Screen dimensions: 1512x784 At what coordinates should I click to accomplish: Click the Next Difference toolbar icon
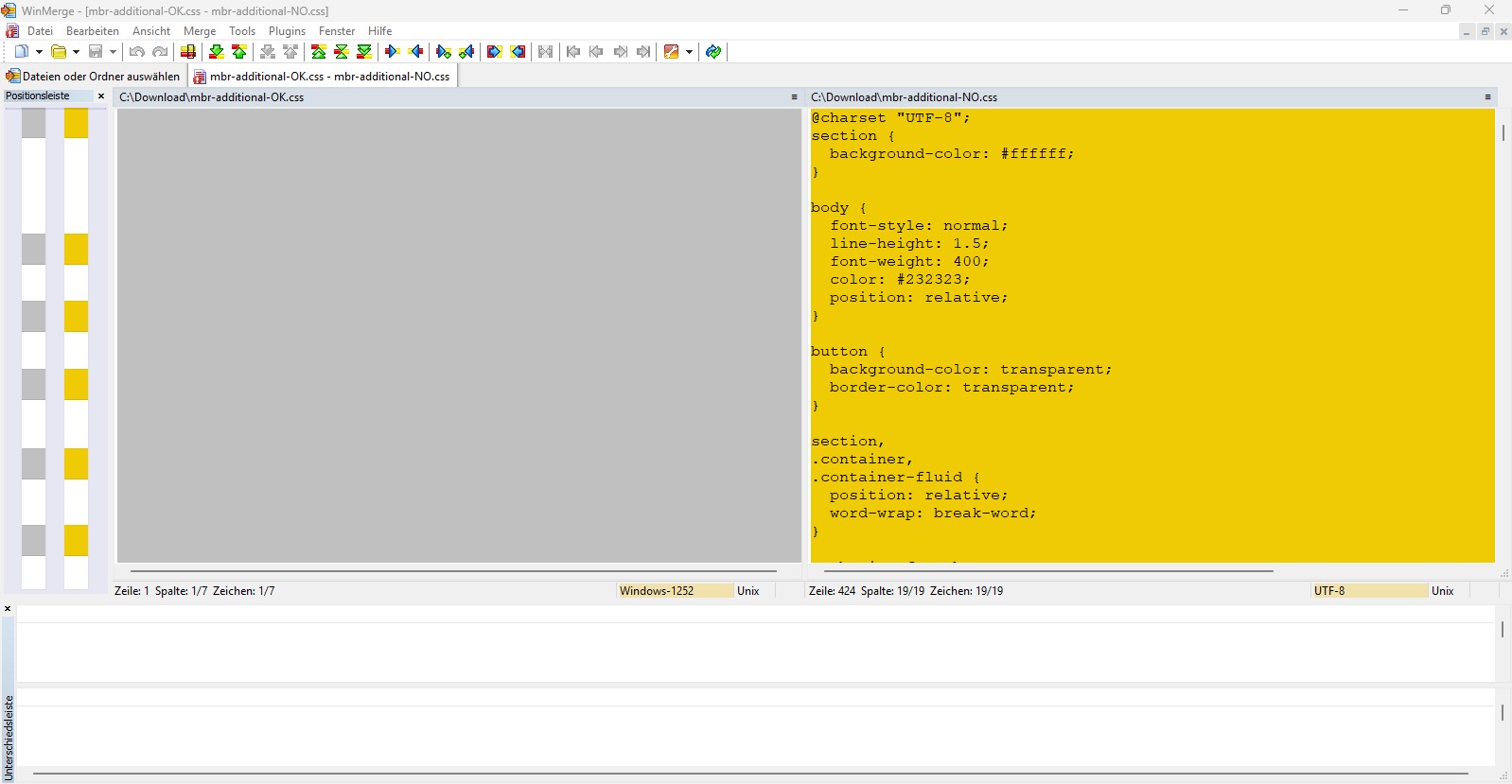click(x=216, y=52)
